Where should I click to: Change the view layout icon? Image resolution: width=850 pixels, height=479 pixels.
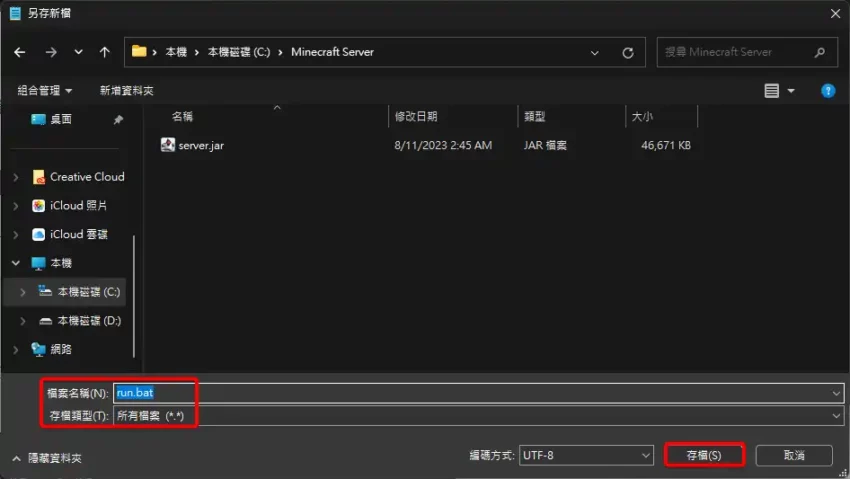pos(771,90)
